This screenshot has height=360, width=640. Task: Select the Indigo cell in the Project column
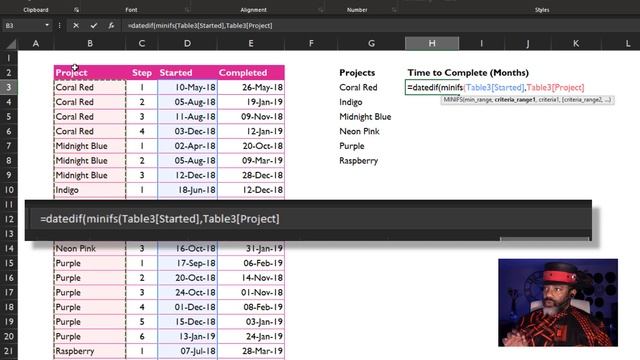[x=90, y=190]
